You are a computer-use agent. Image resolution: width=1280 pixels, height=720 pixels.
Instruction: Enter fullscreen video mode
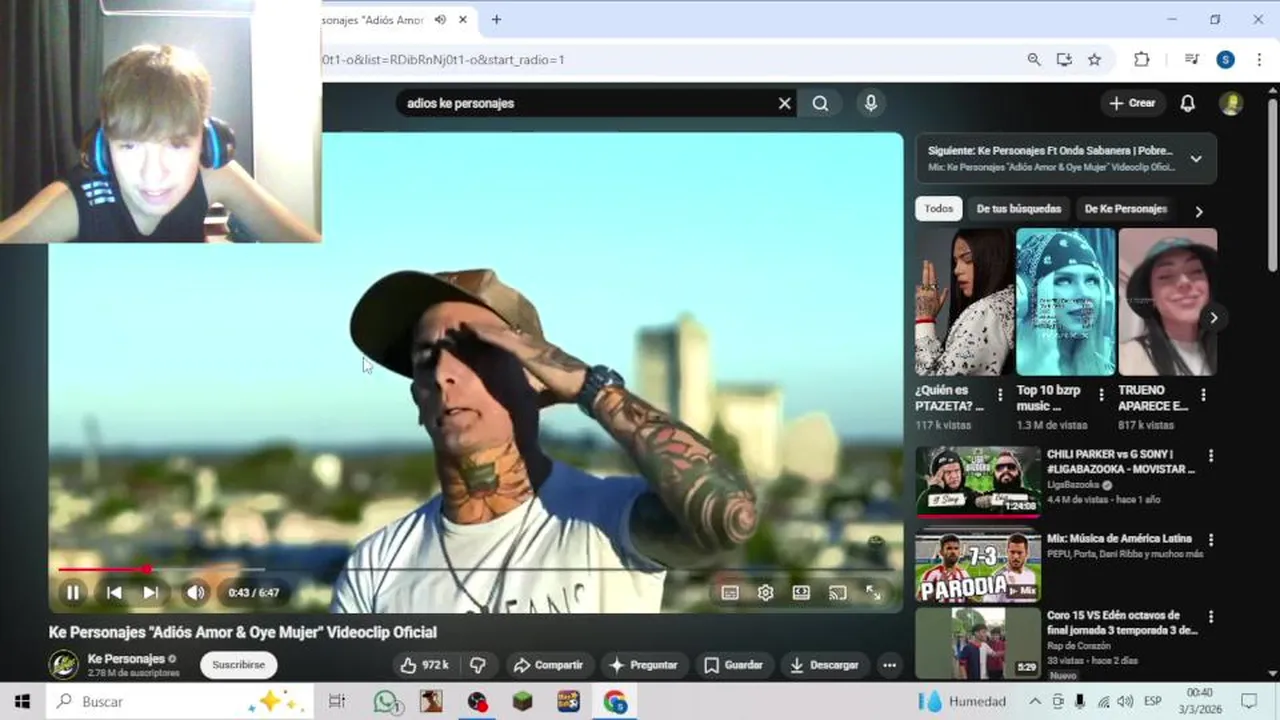[x=873, y=593]
